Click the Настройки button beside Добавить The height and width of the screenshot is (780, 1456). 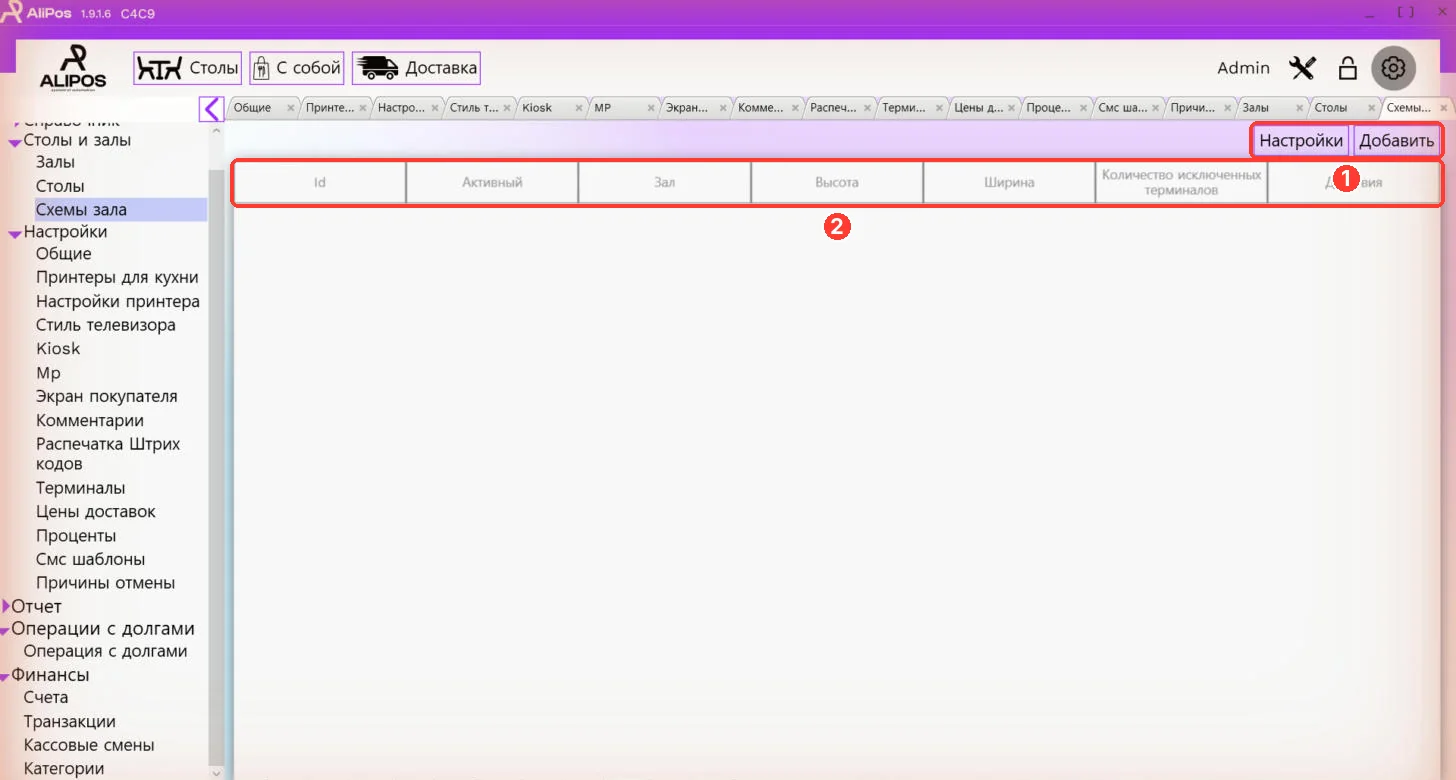(x=1300, y=141)
